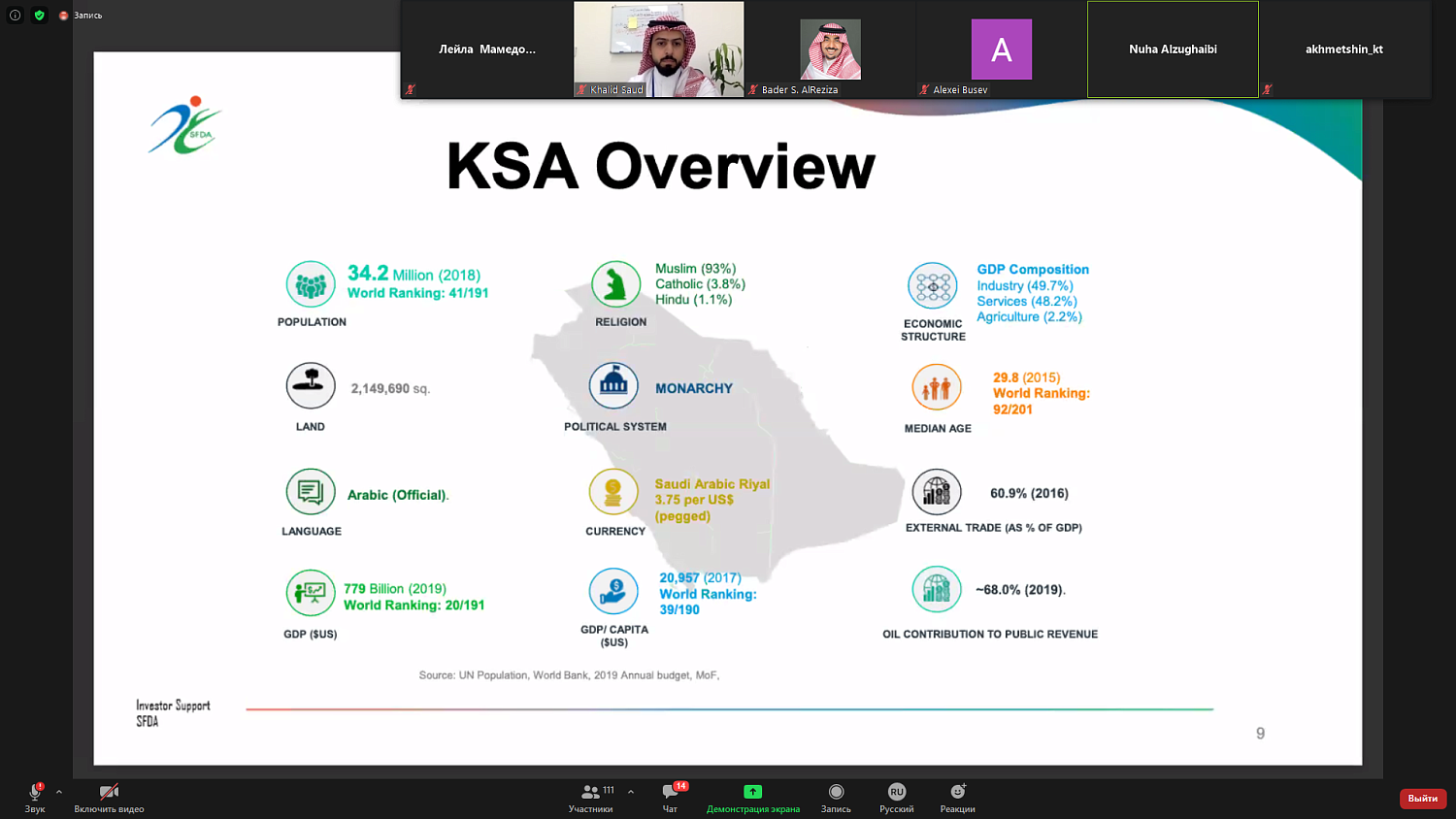
Task: Click the Population icon on slide
Action: 311,285
